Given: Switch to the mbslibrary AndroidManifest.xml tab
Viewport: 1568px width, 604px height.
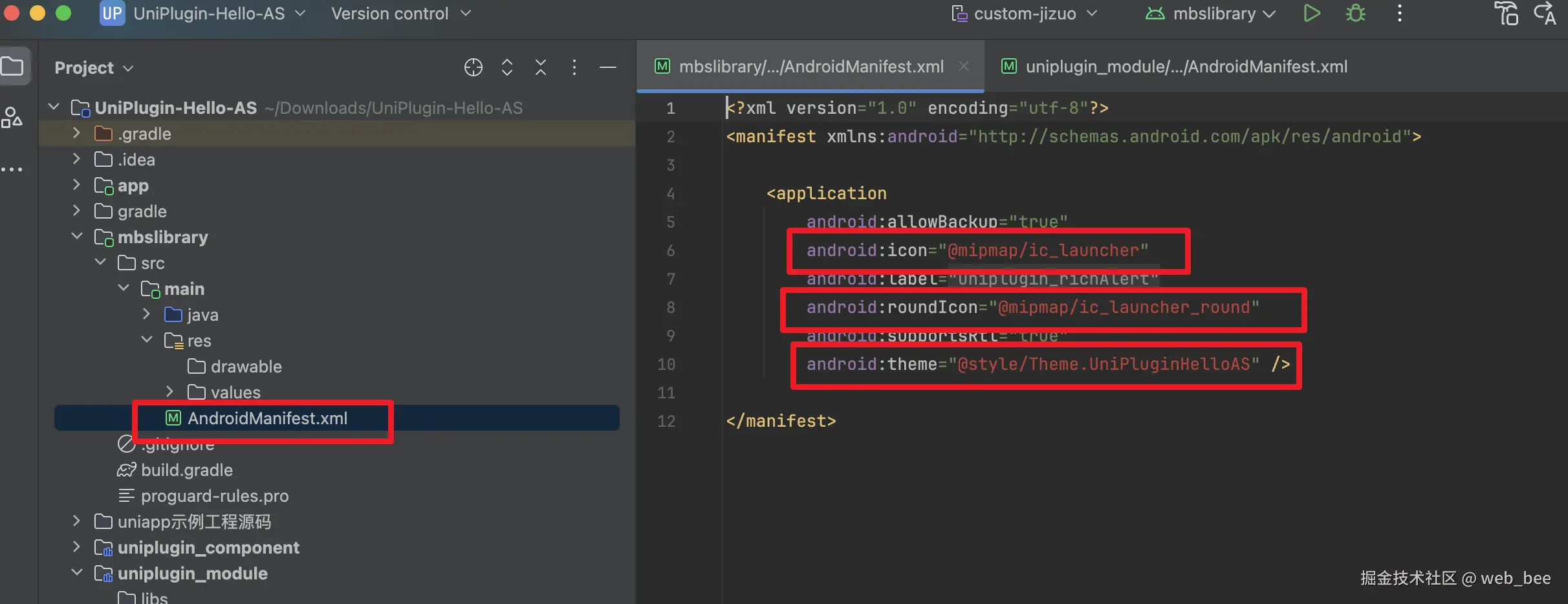Looking at the screenshot, I should pos(811,67).
